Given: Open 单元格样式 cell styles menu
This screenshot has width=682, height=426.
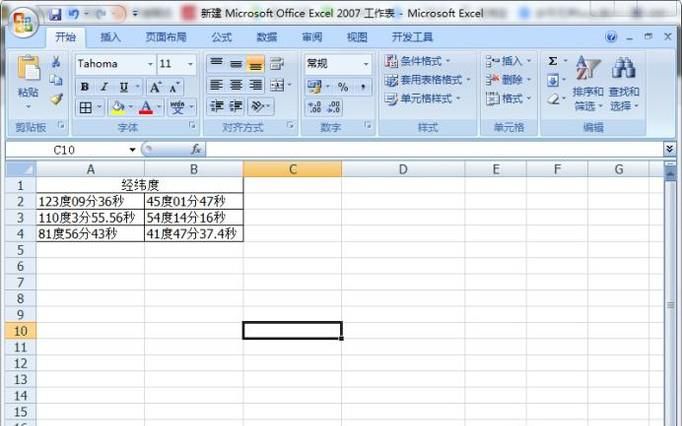Looking at the screenshot, I should coord(423,99).
